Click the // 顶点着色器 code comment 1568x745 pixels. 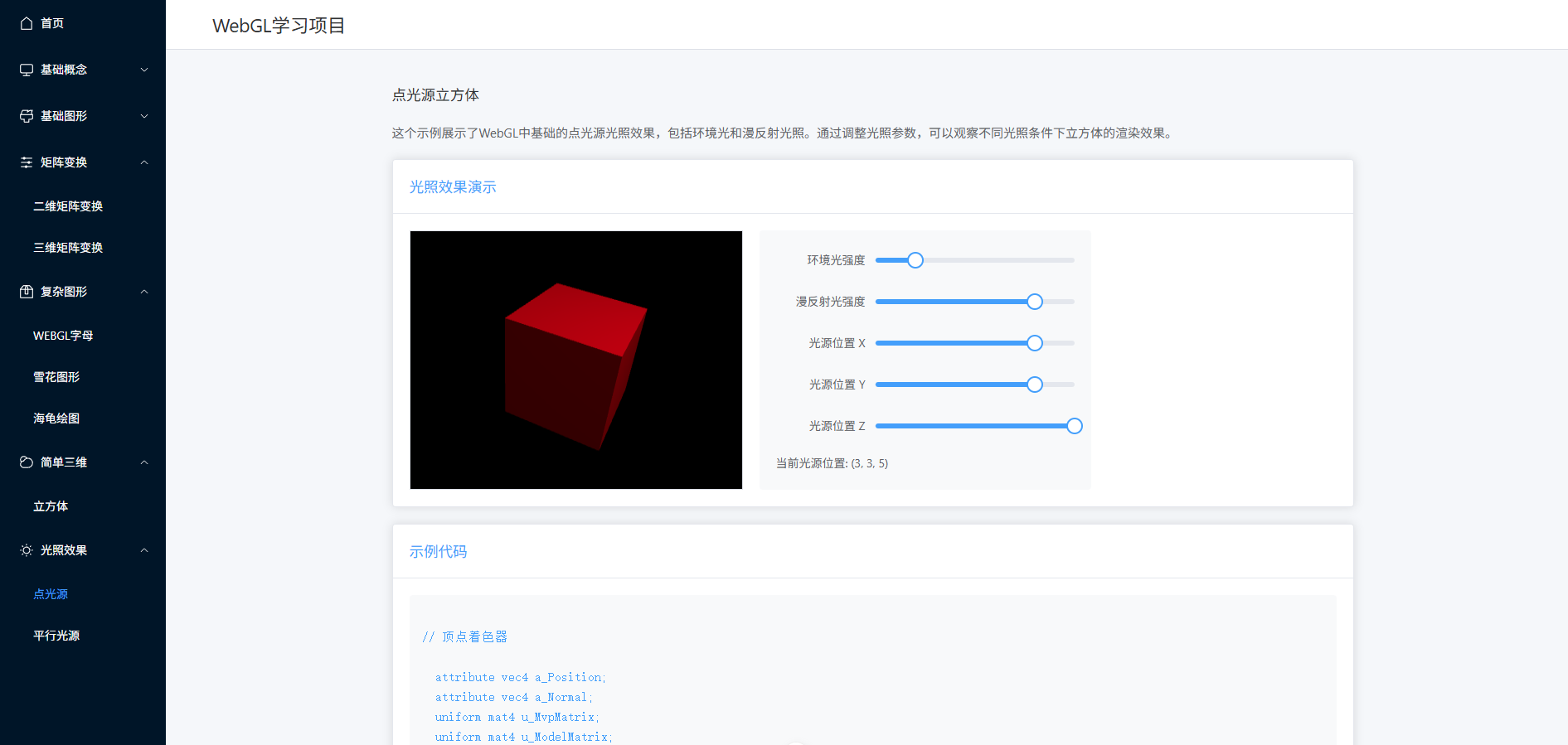coord(464,637)
